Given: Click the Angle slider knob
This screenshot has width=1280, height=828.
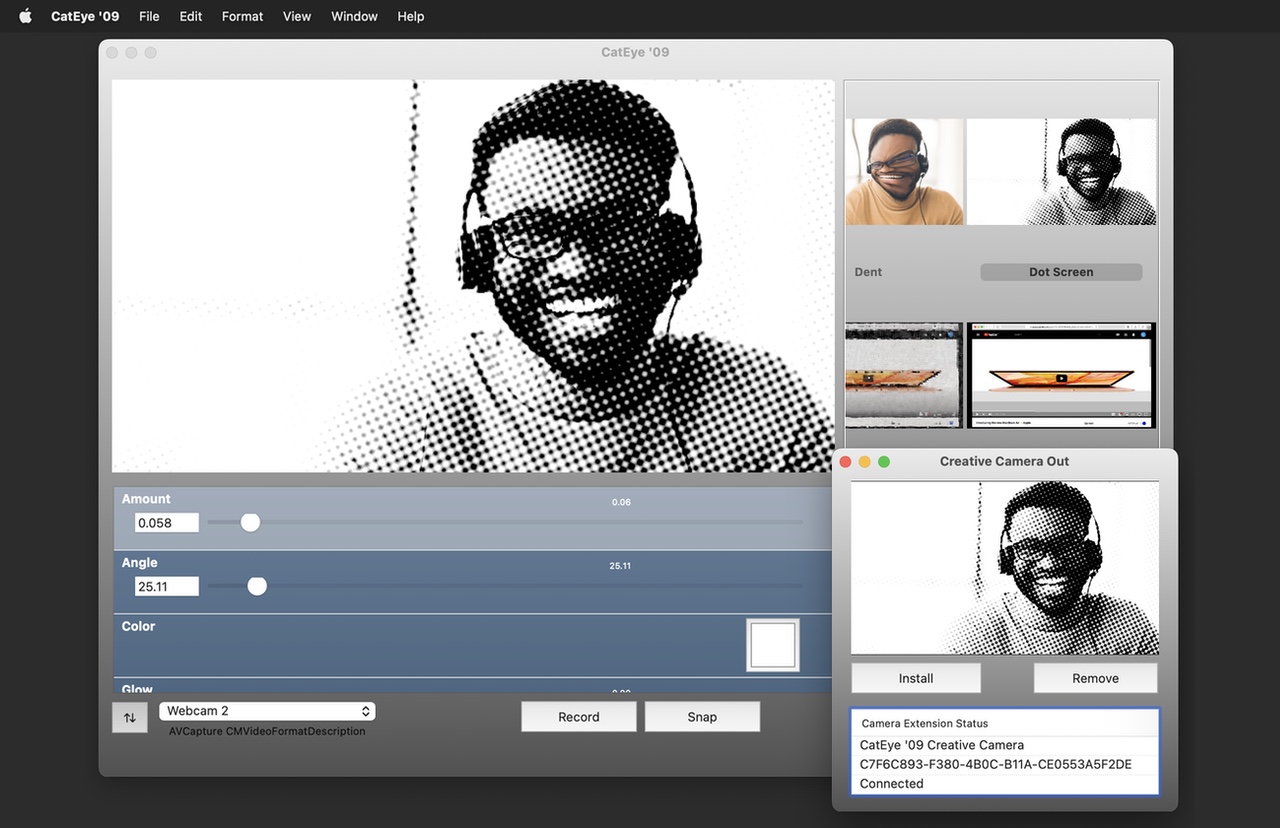Looking at the screenshot, I should [x=257, y=586].
